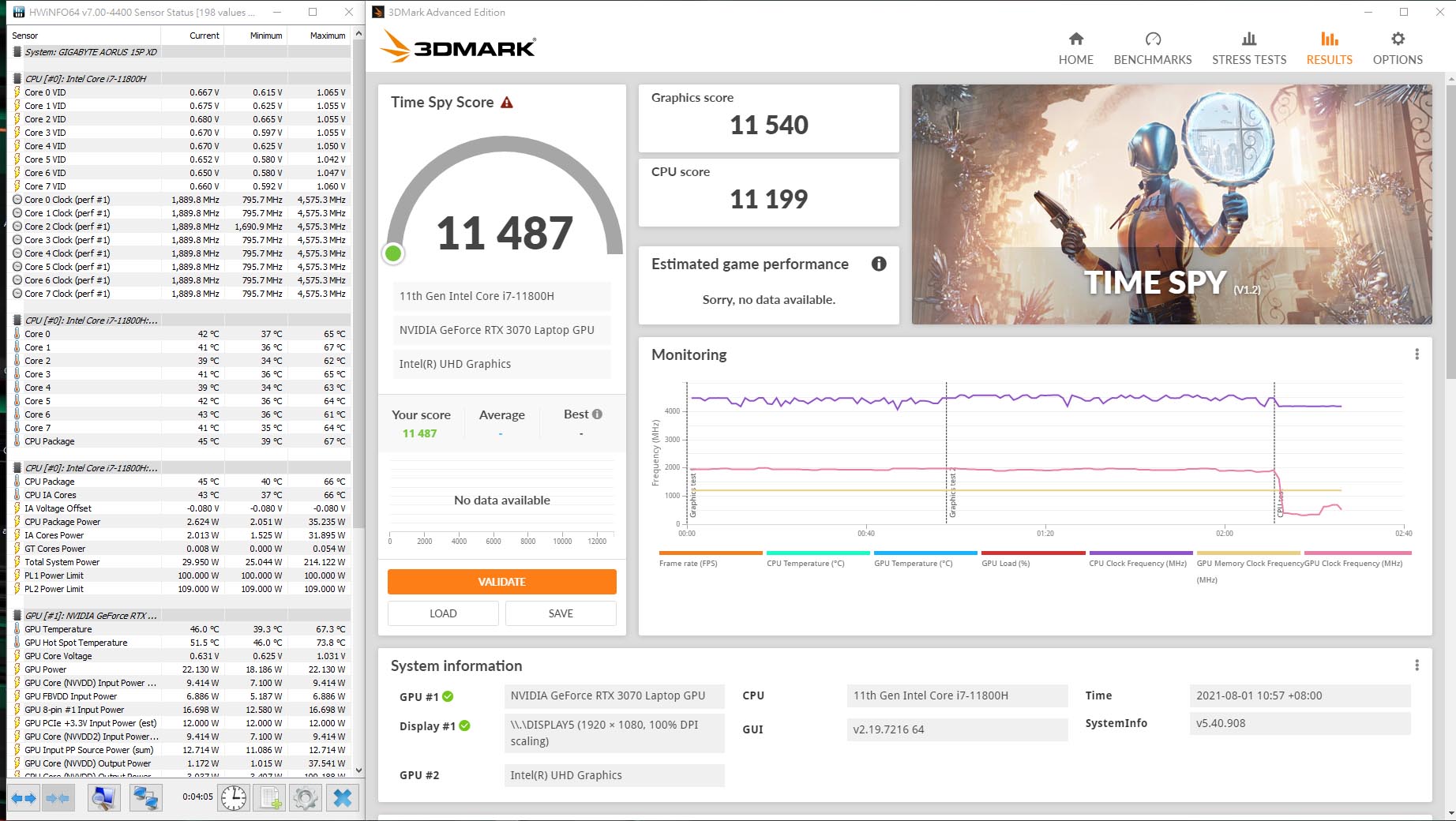Select the GT Cores Power sensor row
1456x821 pixels.
[x=179, y=549]
